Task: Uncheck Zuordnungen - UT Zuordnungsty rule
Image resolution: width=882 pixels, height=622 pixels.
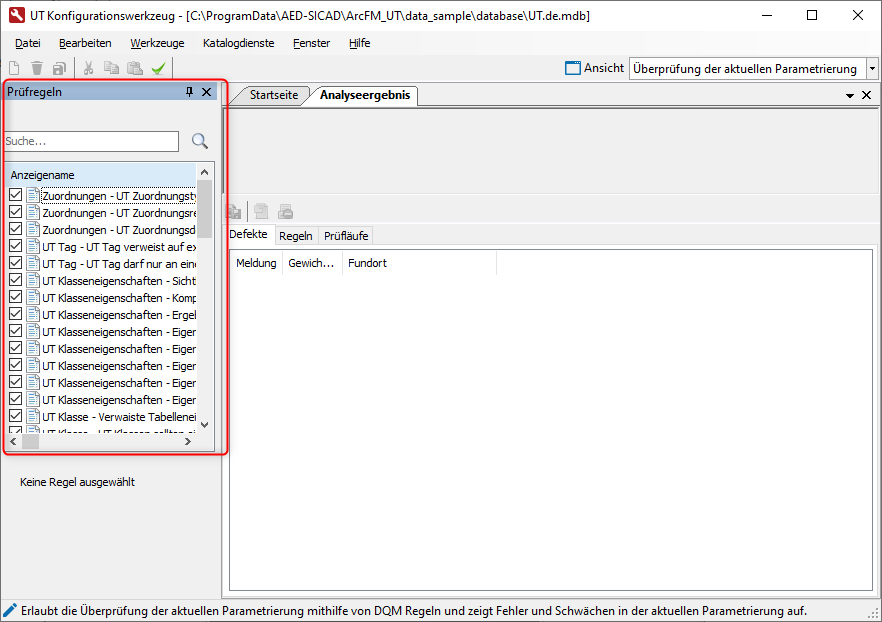Action: click(x=16, y=195)
